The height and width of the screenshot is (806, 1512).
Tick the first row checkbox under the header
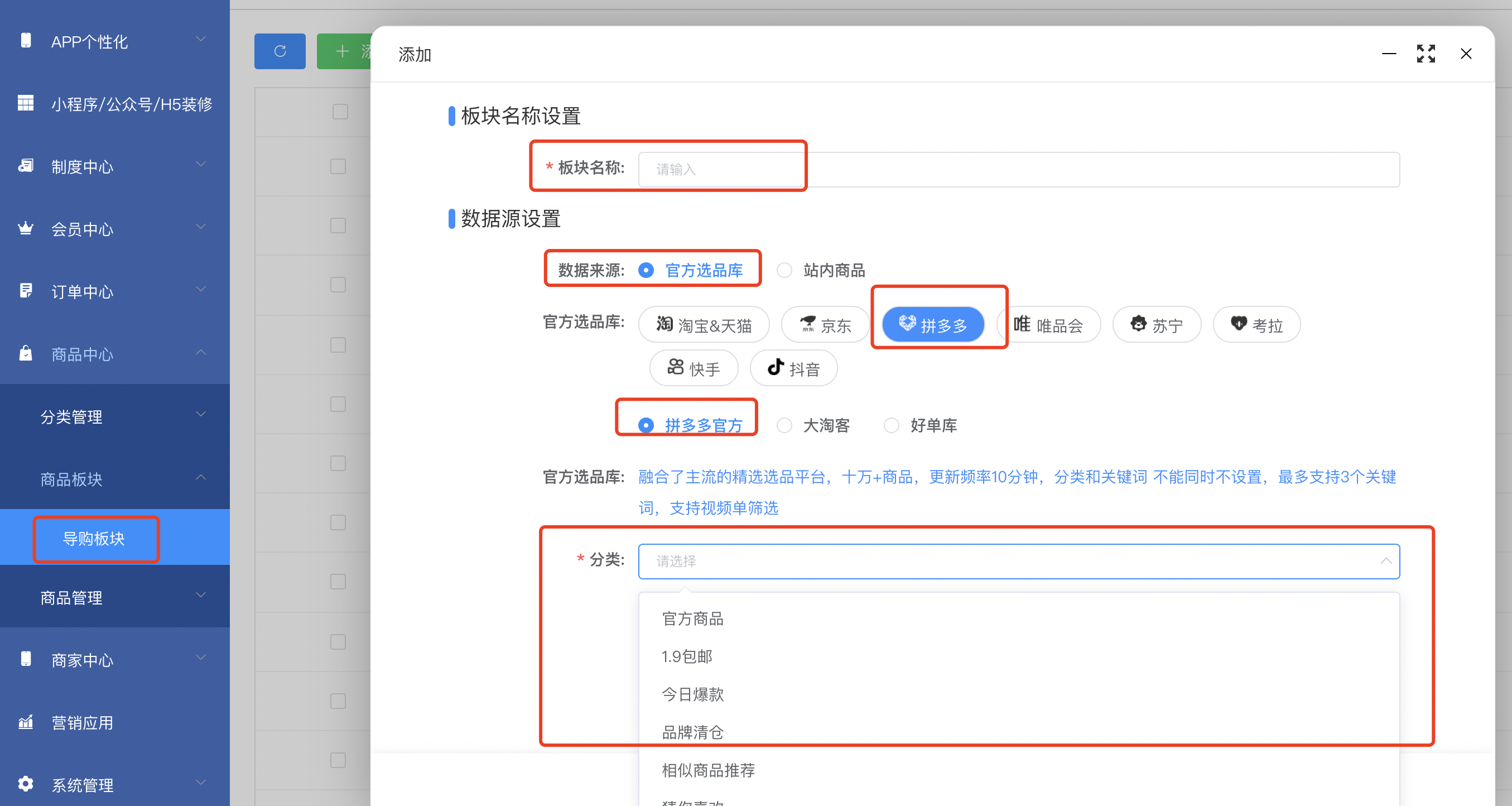338,166
